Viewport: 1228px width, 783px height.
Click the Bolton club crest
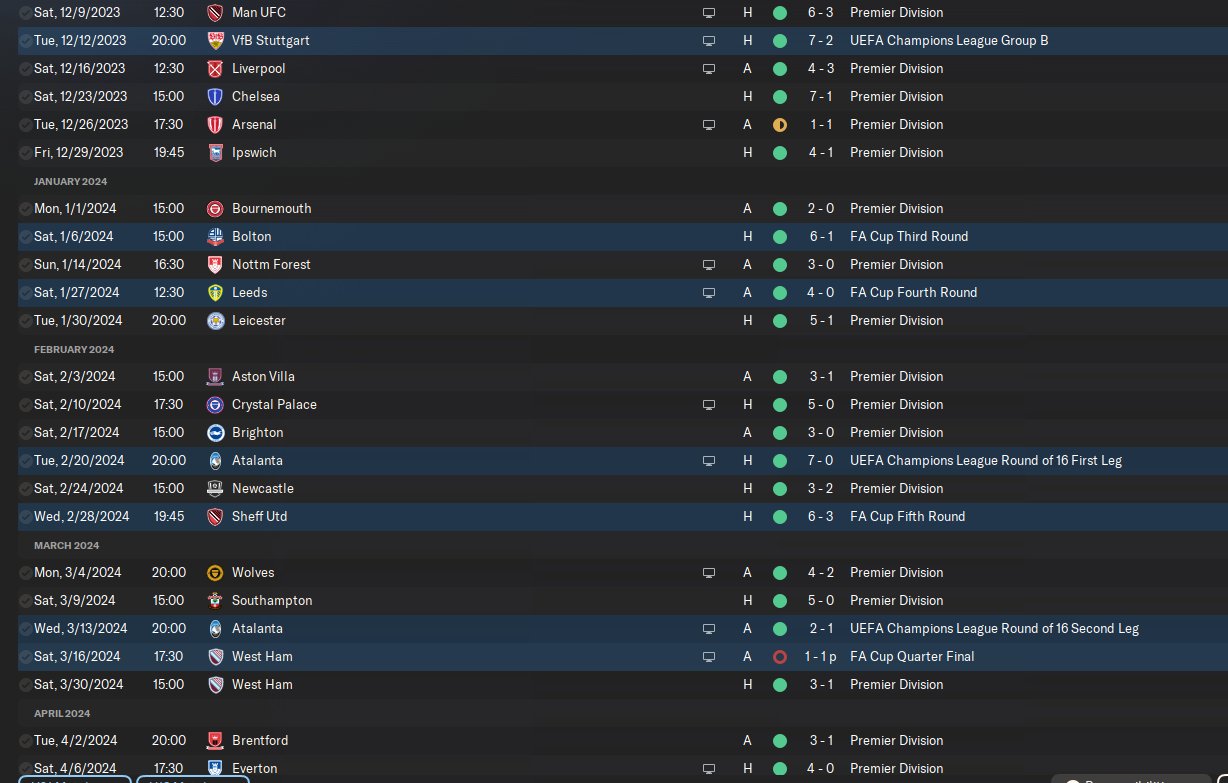[215, 237]
